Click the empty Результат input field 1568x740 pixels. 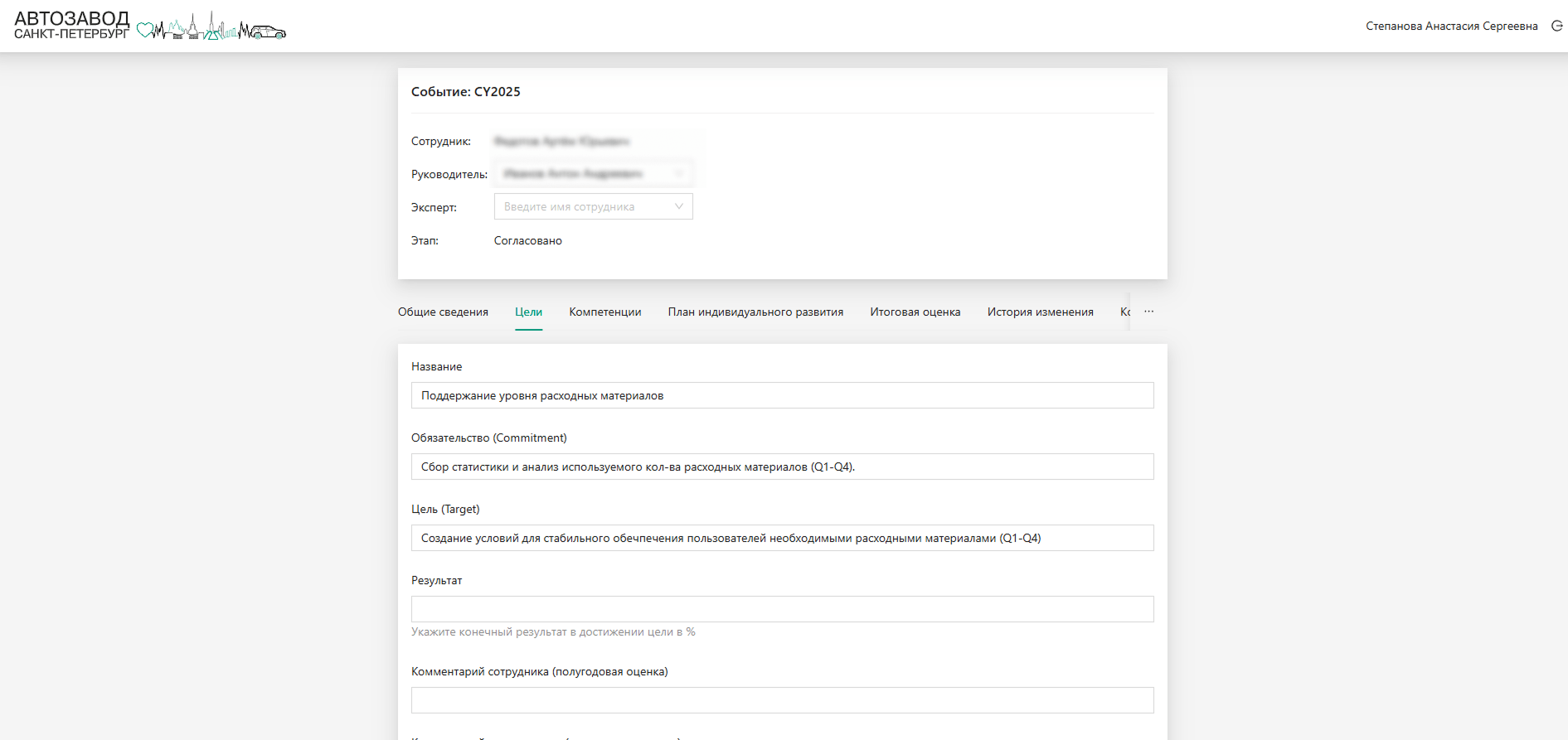click(x=782, y=609)
